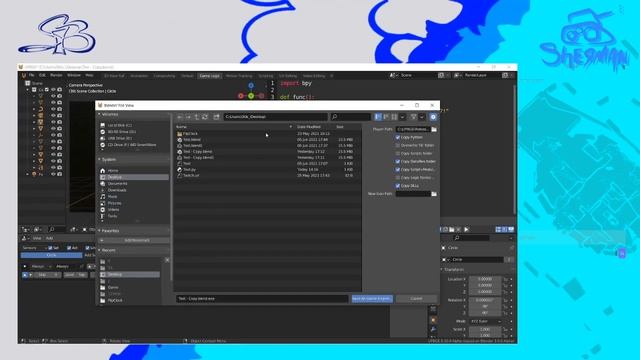Browse folder icon next to Player Path

pos(434,129)
